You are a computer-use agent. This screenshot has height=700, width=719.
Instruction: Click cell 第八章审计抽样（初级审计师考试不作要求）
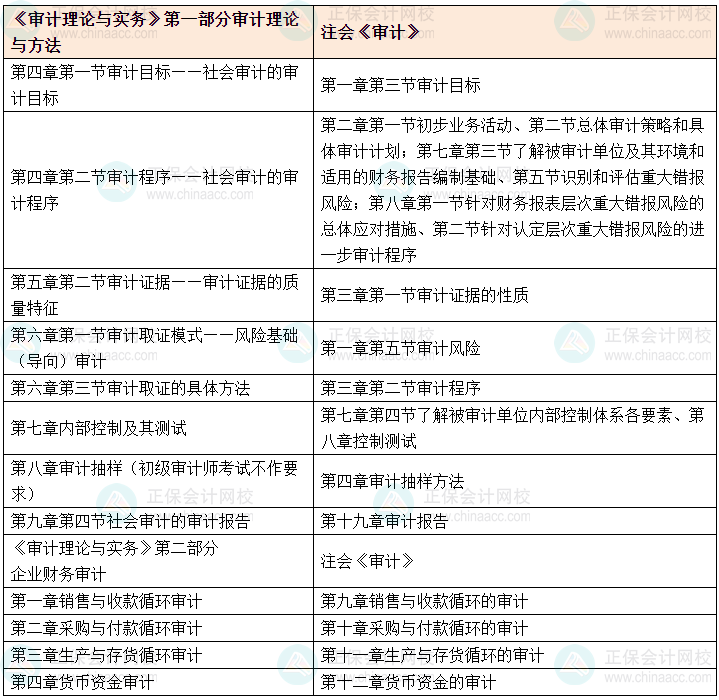click(158, 481)
